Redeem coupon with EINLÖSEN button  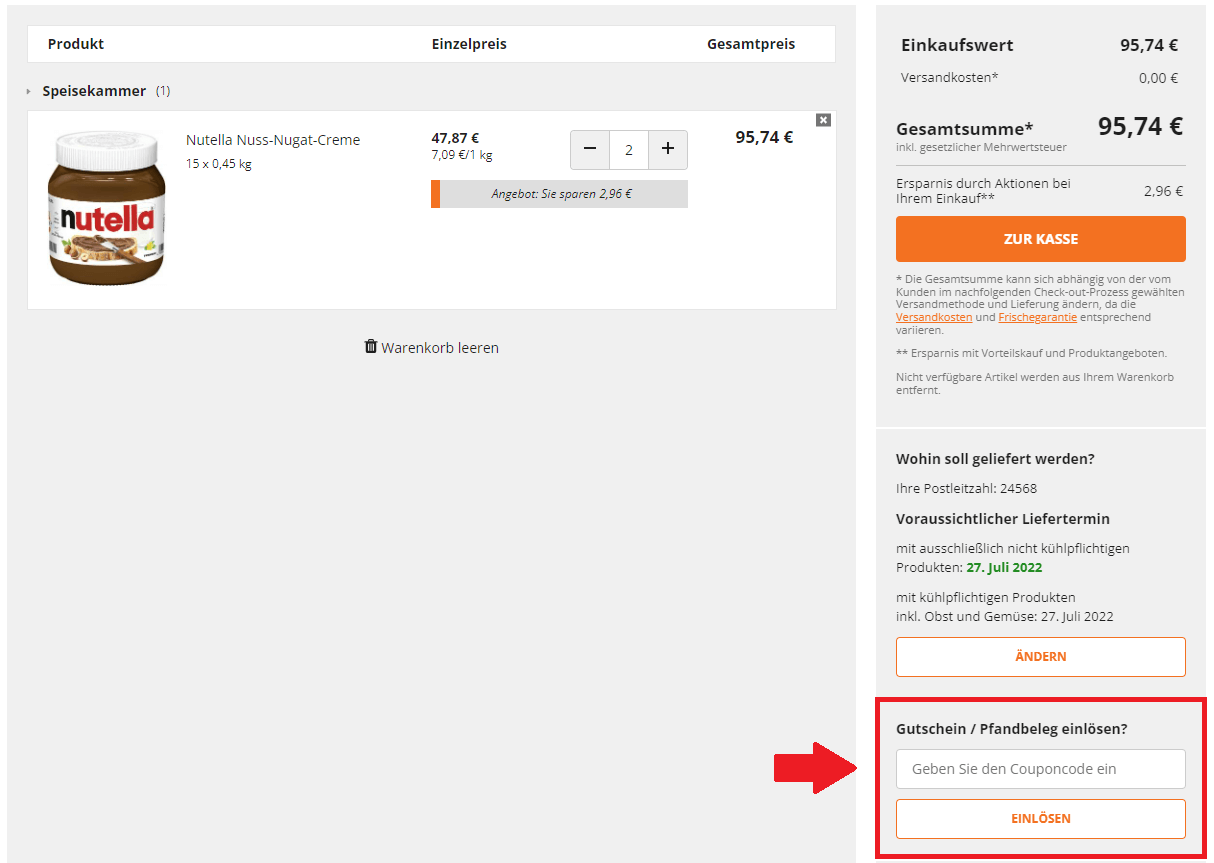click(x=1041, y=819)
